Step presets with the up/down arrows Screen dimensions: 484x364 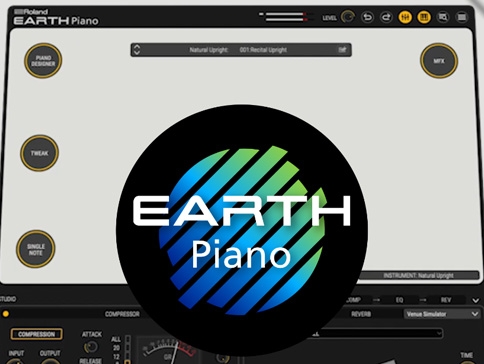(137, 50)
